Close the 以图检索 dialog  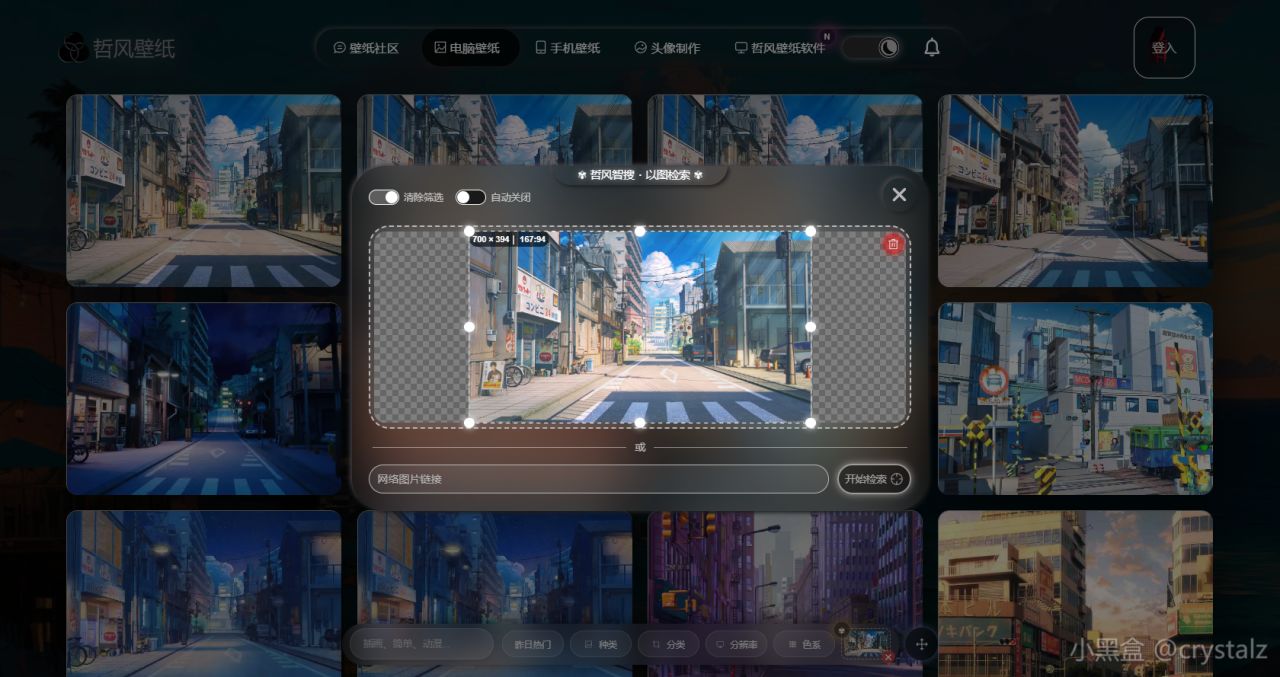click(899, 194)
